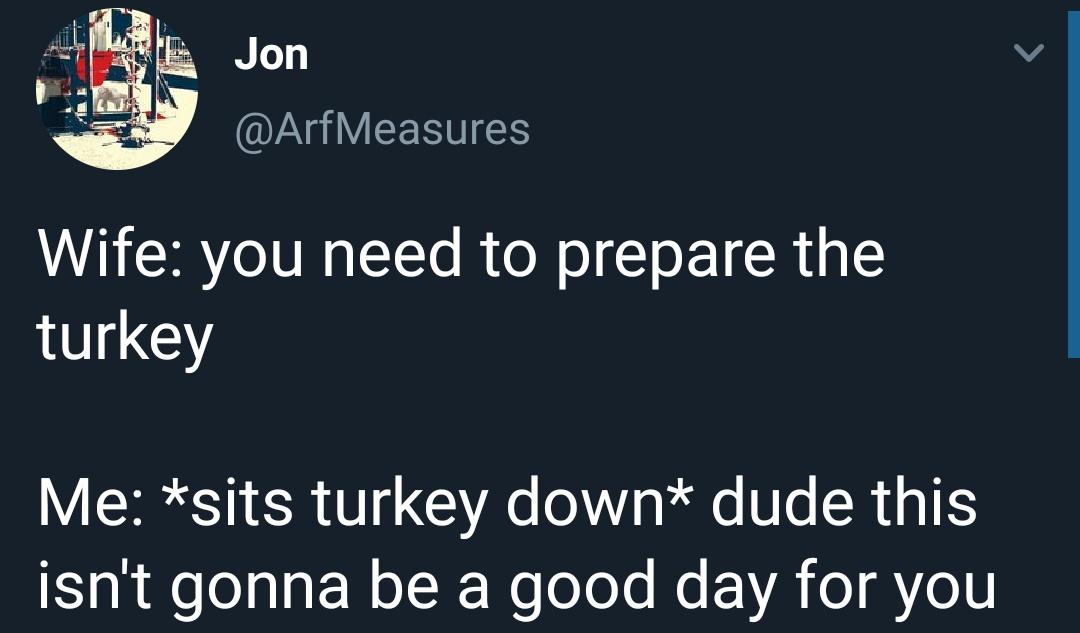Click the 'Wife:' label in the tweet
Image resolution: width=1080 pixels, height=633 pixels.
point(92,255)
